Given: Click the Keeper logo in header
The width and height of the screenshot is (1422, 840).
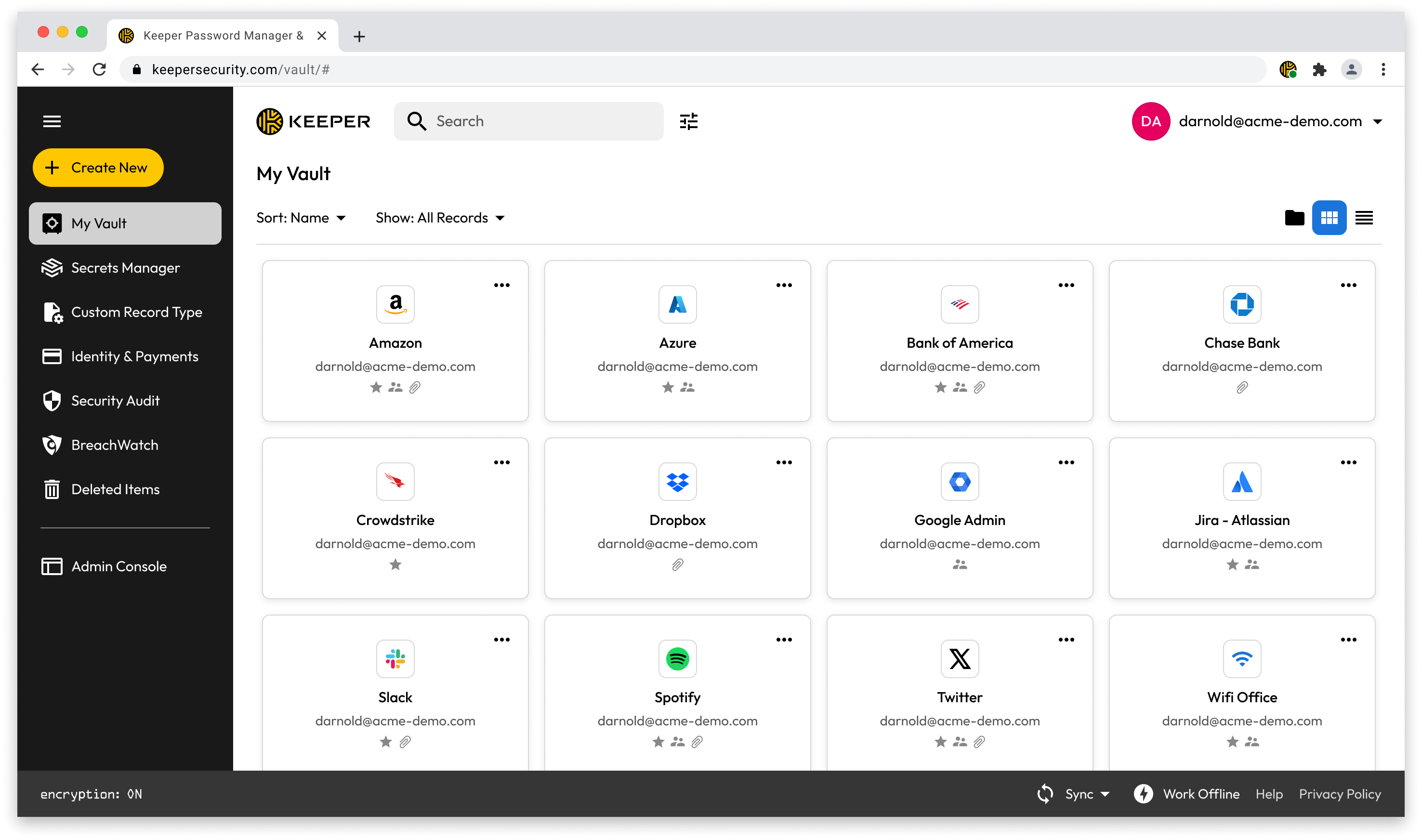Looking at the screenshot, I should click(x=313, y=121).
